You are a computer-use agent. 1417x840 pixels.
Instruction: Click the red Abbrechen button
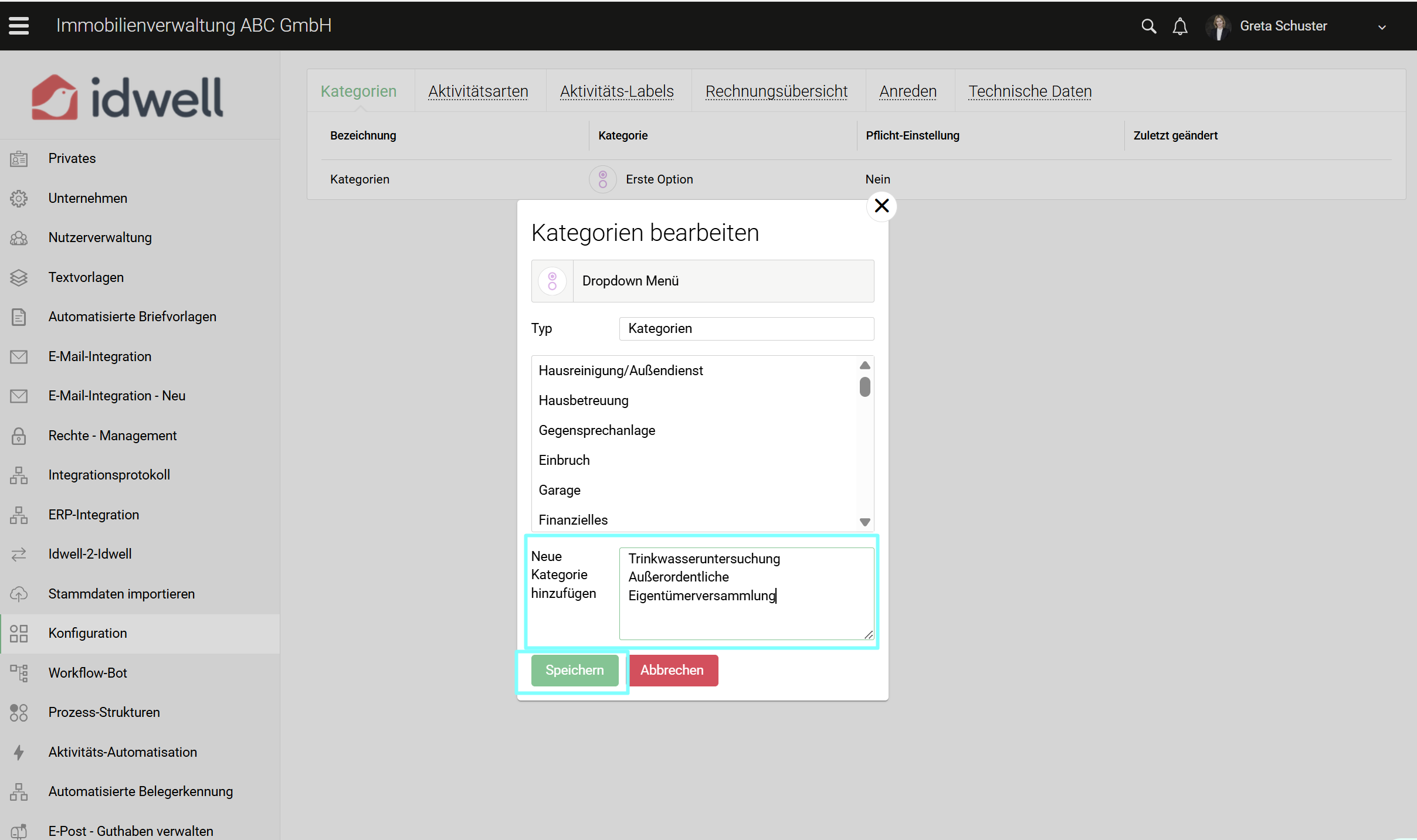pos(672,670)
